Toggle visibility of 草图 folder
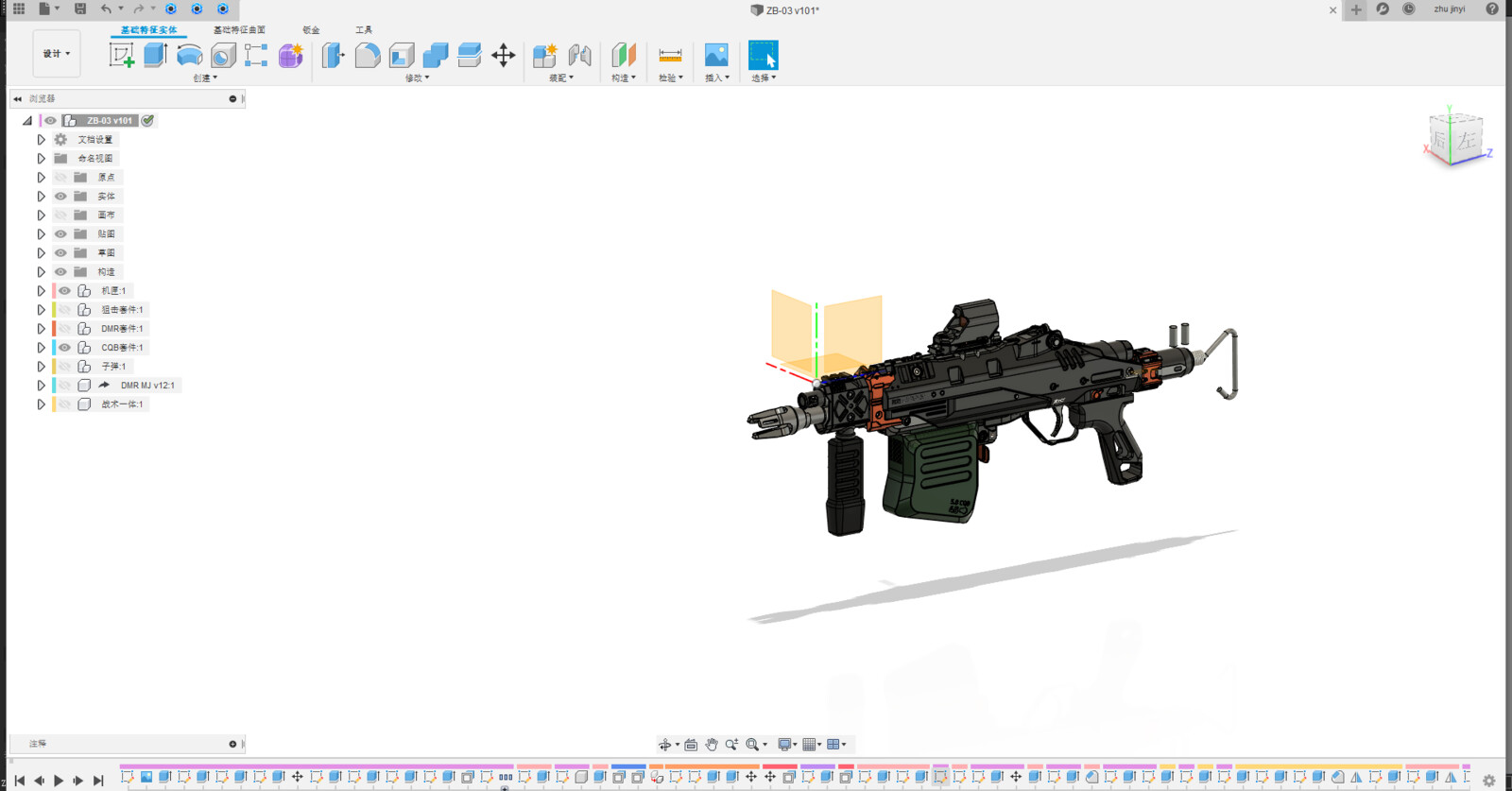The width and height of the screenshot is (1512, 791). point(60,253)
